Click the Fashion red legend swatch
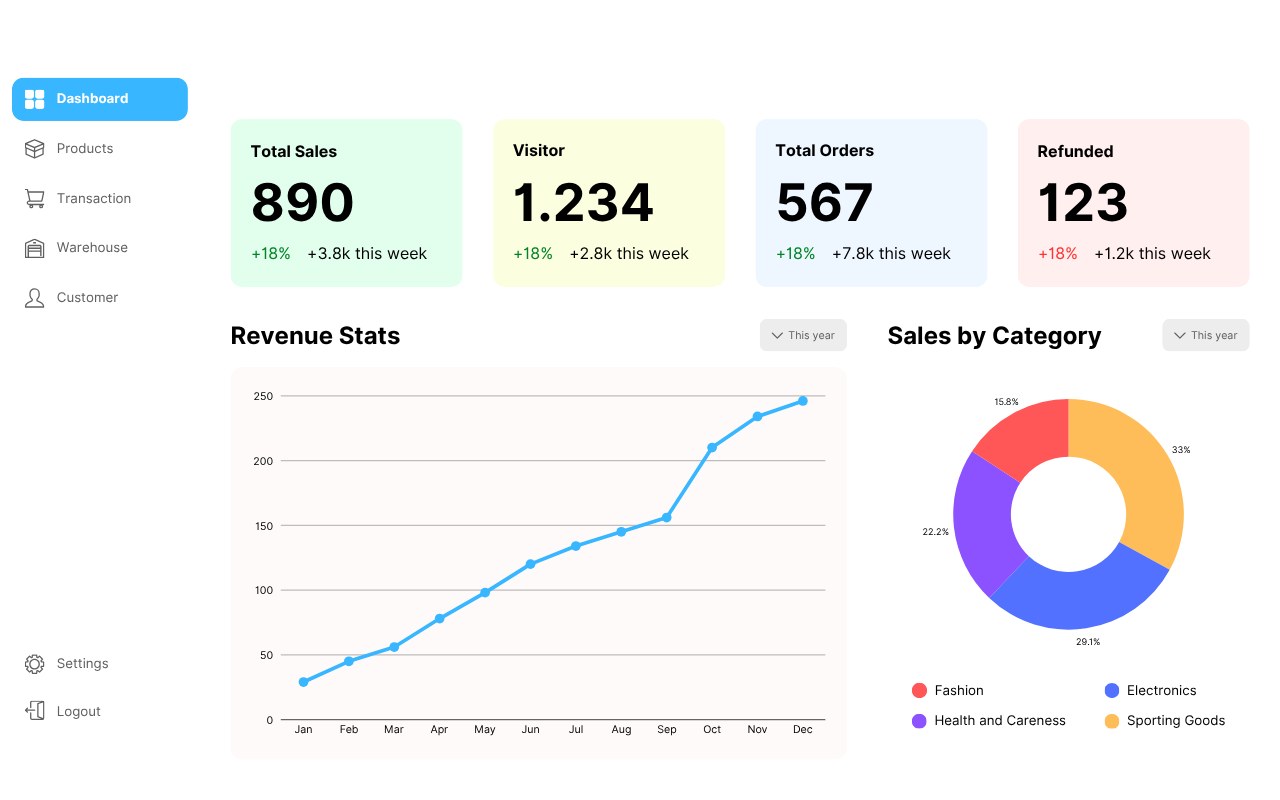This screenshot has height=800, width=1280. [x=919, y=691]
